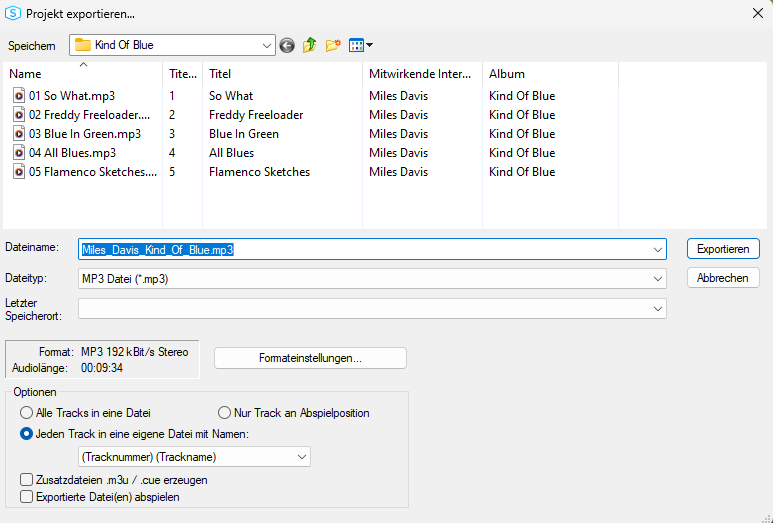Close the Projekt exportieren dialog
The width and height of the screenshot is (773, 523).
[758, 13]
